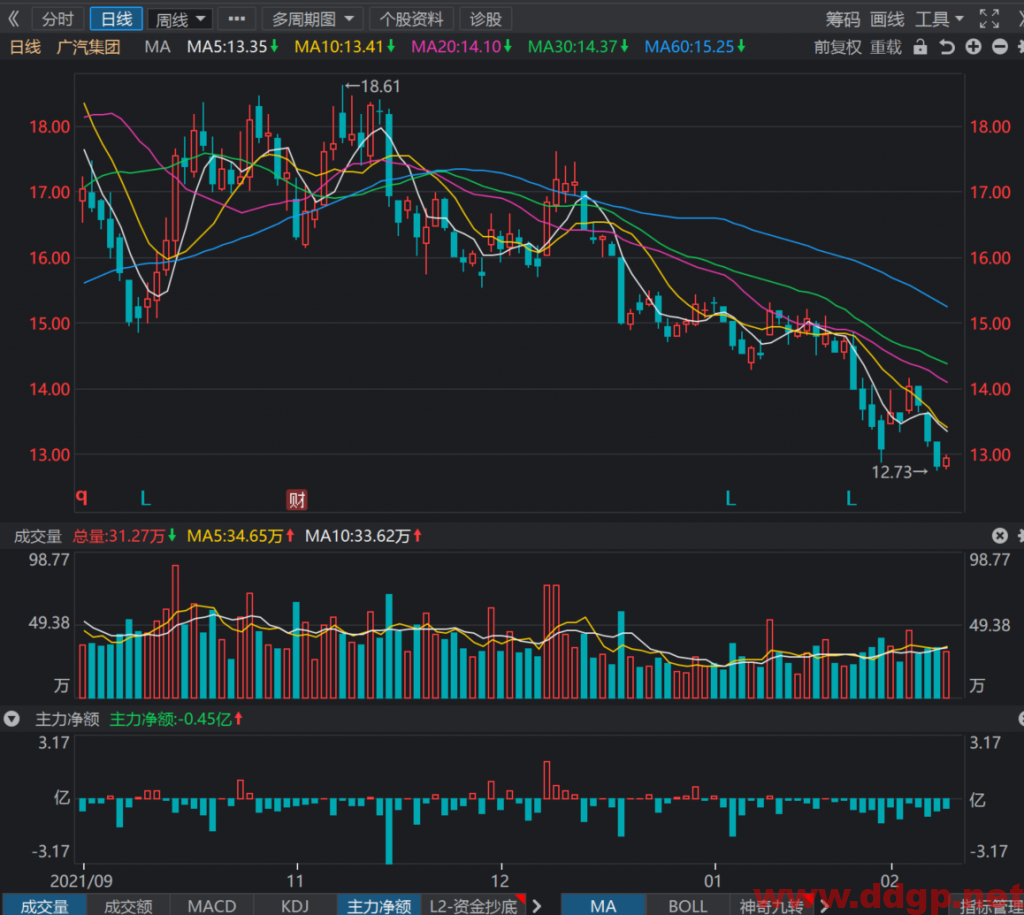
Task: Click the 广汽集团 stock name
Action: click(88, 47)
